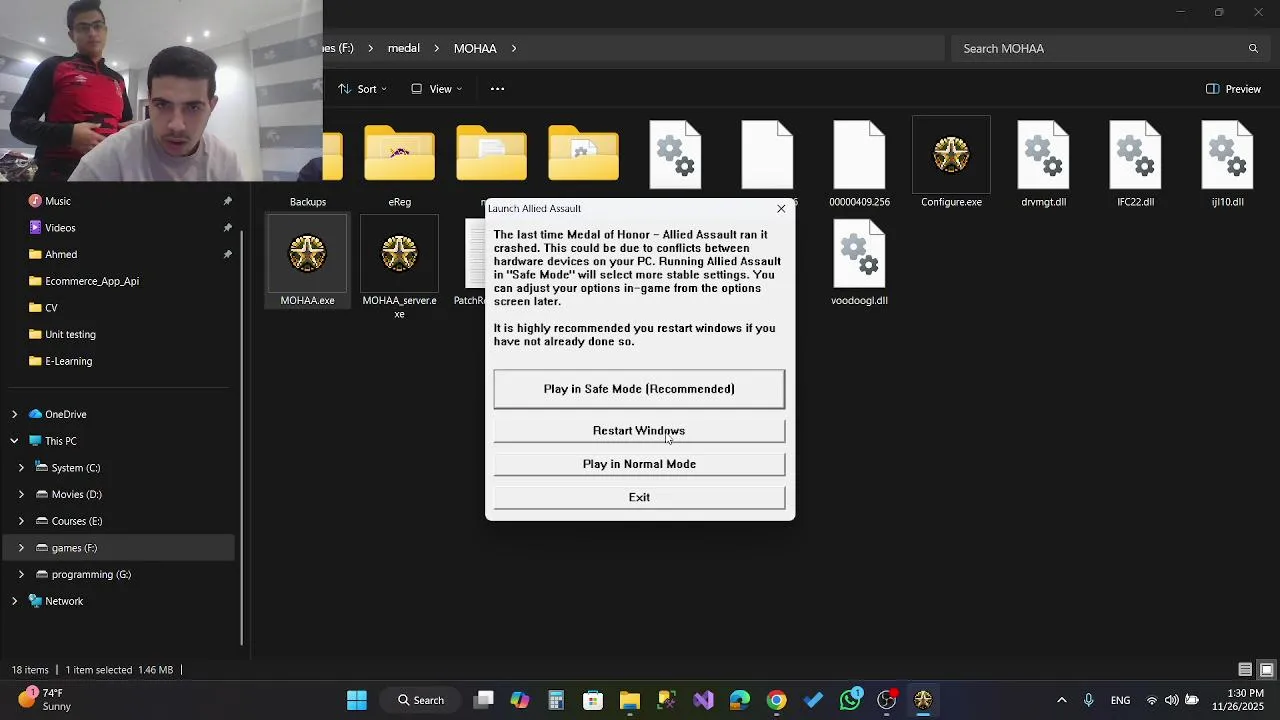Open the View dropdown
The height and width of the screenshot is (720, 1280).
pyautogui.click(x=437, y=89)
